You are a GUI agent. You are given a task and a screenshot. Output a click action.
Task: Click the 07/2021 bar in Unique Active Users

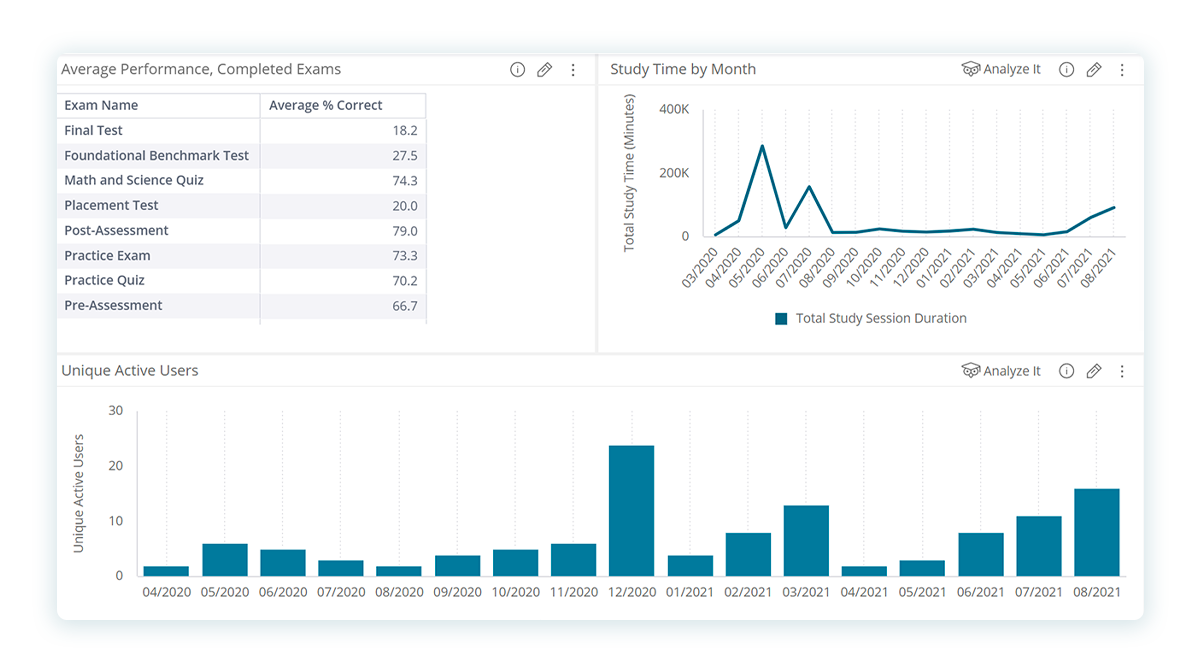(x=1039, y=546)
